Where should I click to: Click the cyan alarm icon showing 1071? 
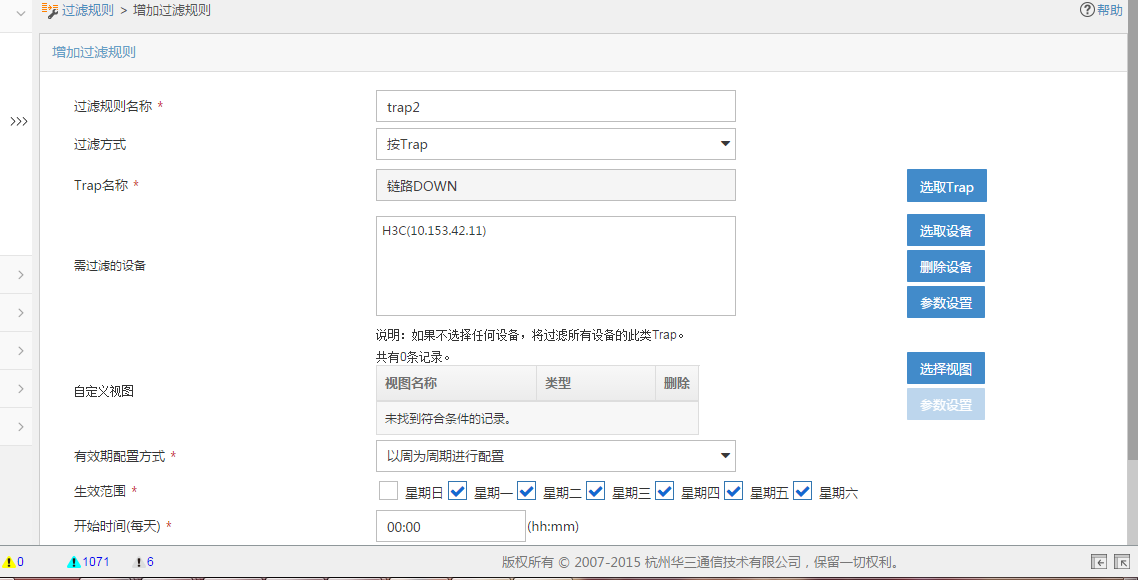[x=73, y=562]
